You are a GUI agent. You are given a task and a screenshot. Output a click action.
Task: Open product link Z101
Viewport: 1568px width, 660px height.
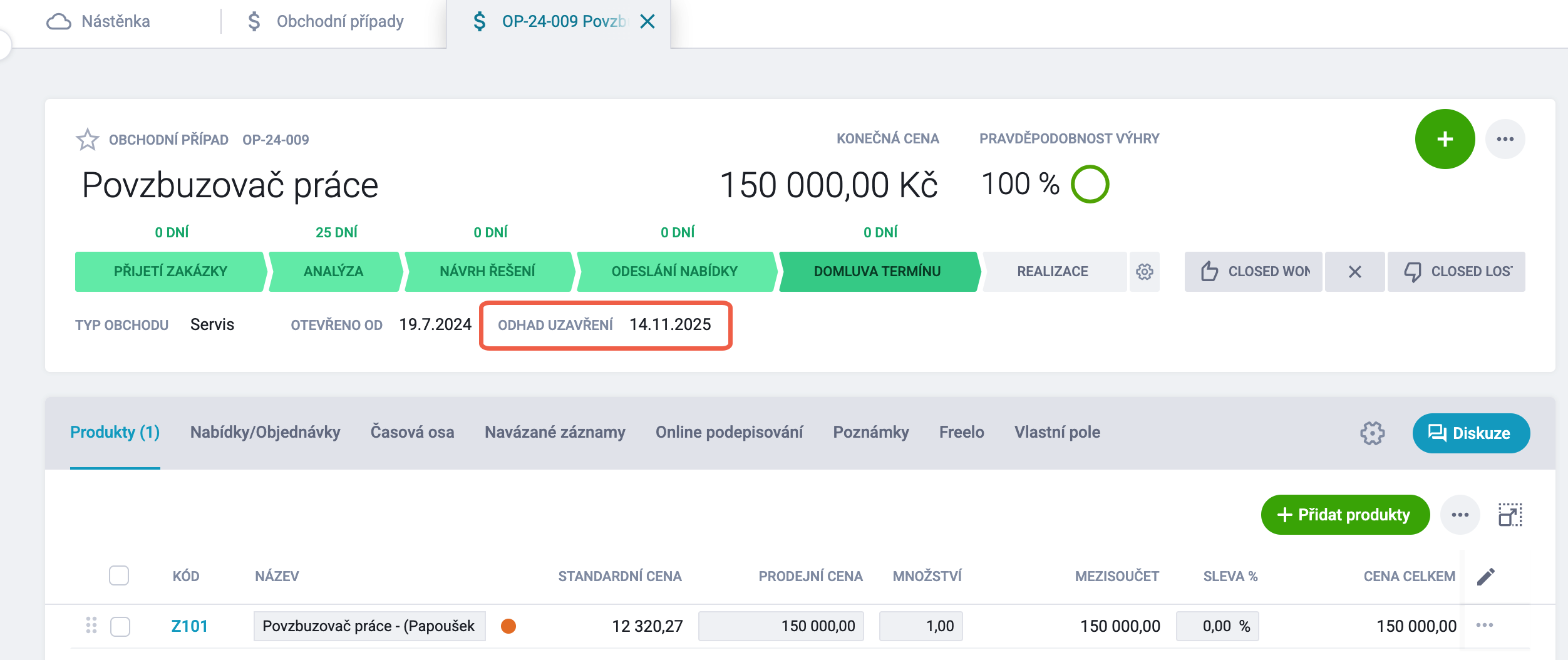189,626
